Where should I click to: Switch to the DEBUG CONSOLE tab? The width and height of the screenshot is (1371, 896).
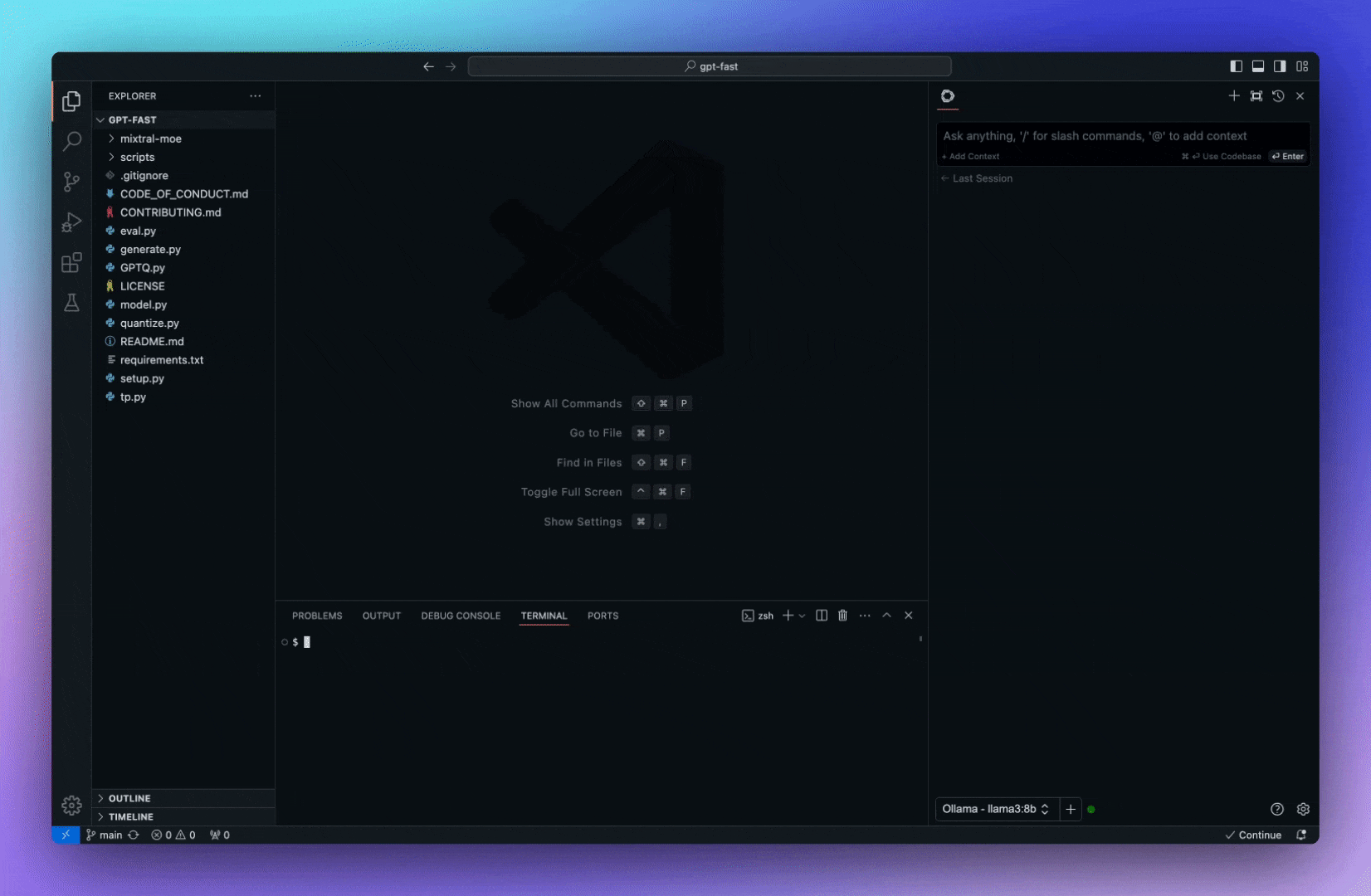[x=461, y=616]
